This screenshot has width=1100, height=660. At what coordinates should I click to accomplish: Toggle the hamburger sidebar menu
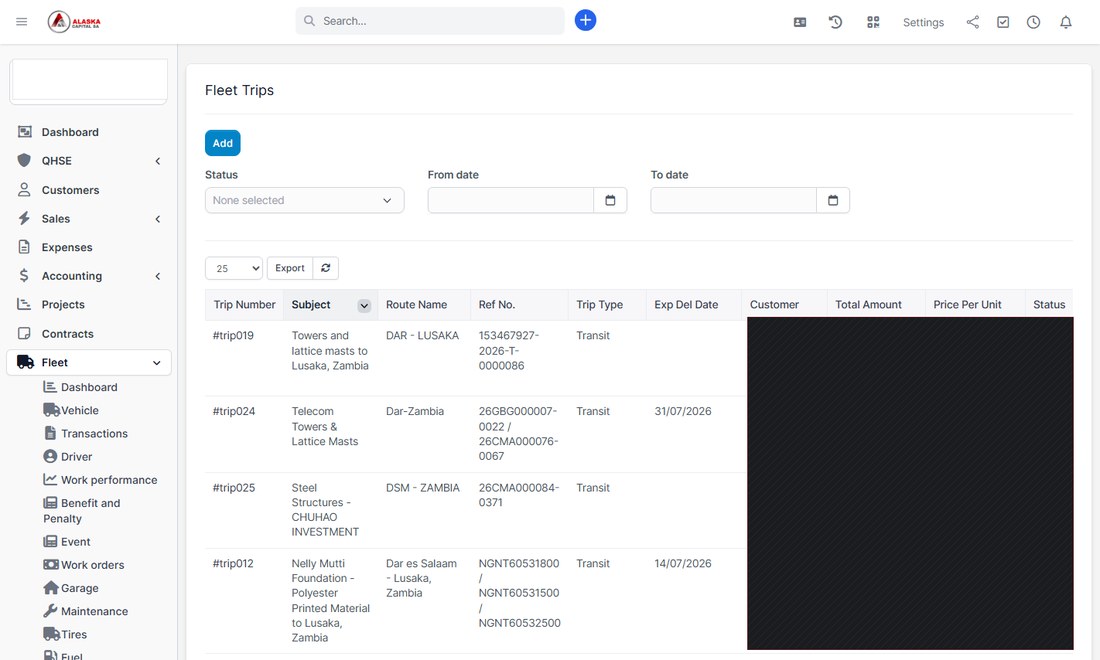22,22
